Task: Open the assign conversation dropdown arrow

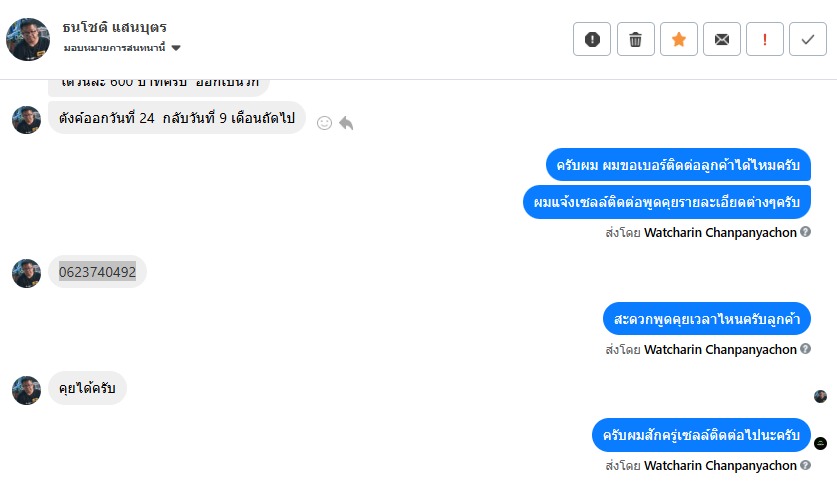Action: coord(176,48)
